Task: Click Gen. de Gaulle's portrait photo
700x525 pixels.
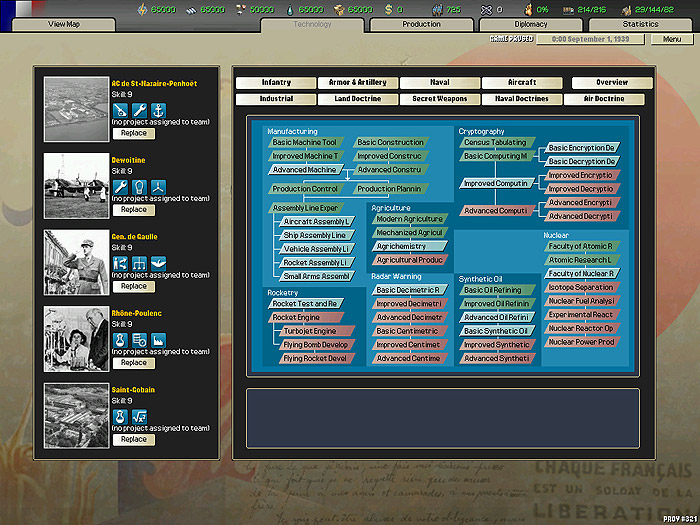Action: pyautogui.click(x=76, y=263)
